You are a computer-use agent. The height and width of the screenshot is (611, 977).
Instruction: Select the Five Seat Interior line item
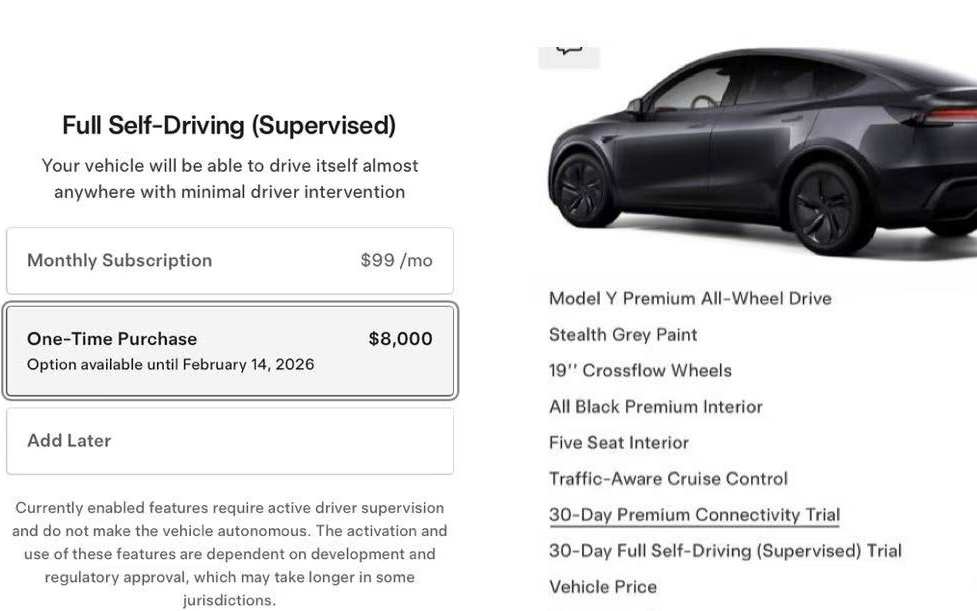coord(618,443)
